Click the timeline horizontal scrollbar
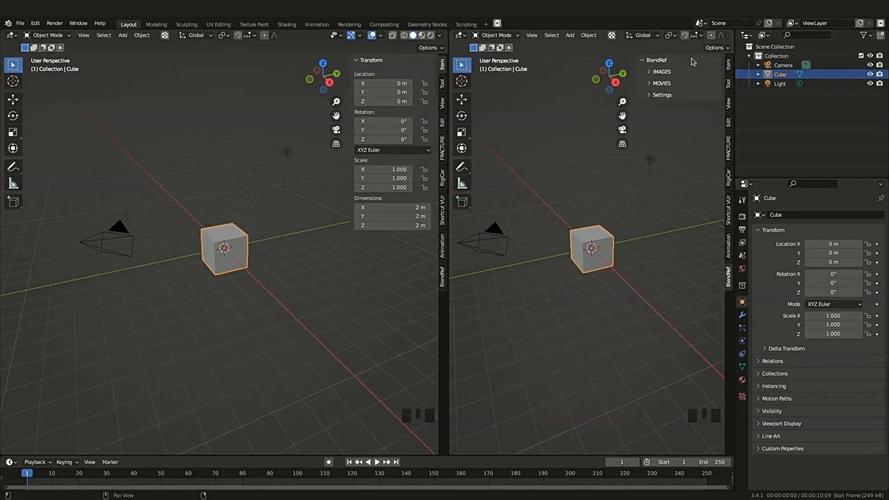Screen dimensions: 889x500 click(x=366, y=486)
